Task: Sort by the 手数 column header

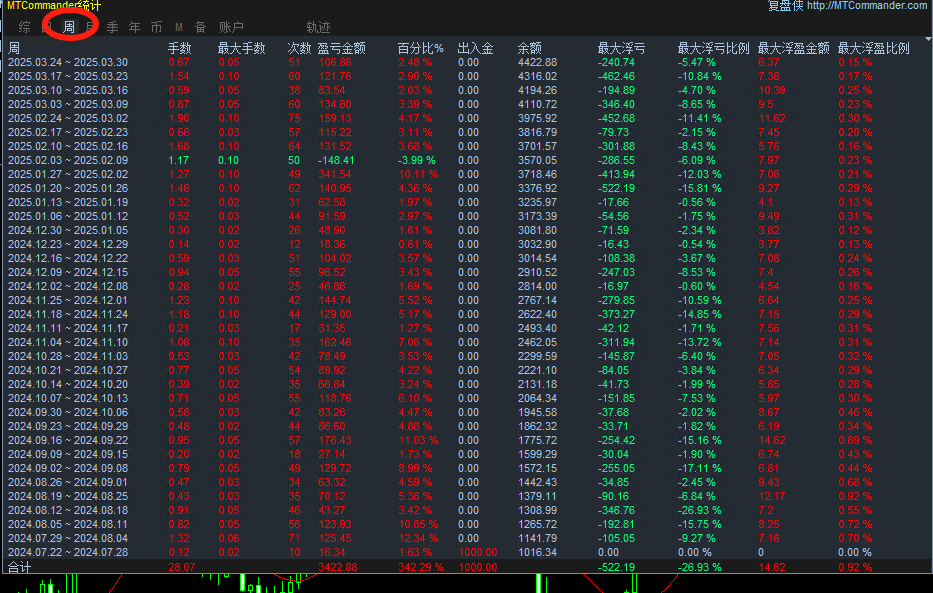Action: [x=180, y=46]
